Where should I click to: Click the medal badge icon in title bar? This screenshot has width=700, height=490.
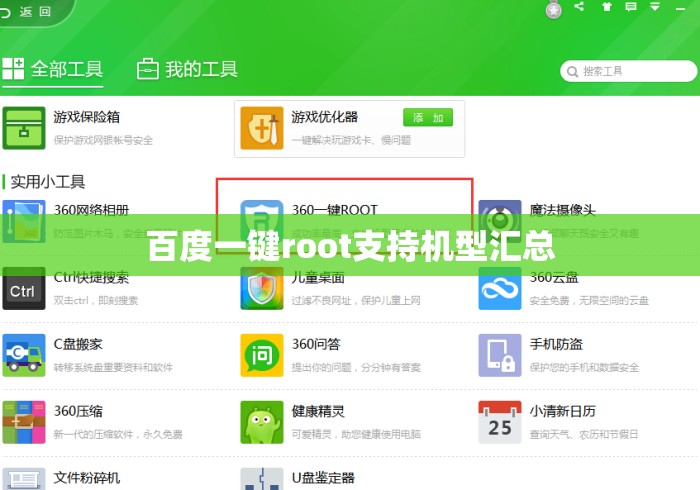pos(554,9)
